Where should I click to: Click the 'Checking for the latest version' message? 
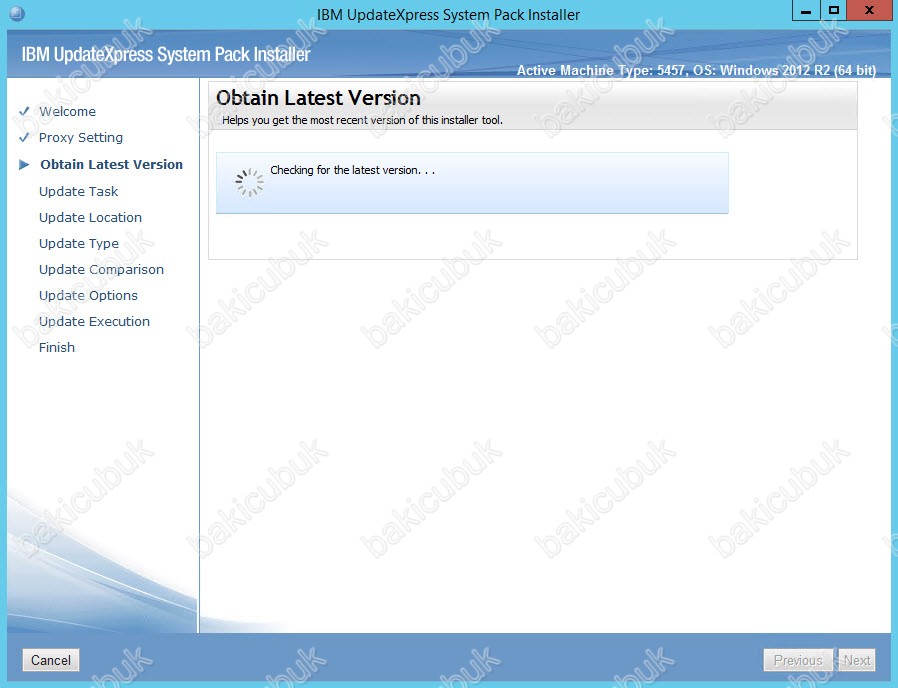[353, 170]
